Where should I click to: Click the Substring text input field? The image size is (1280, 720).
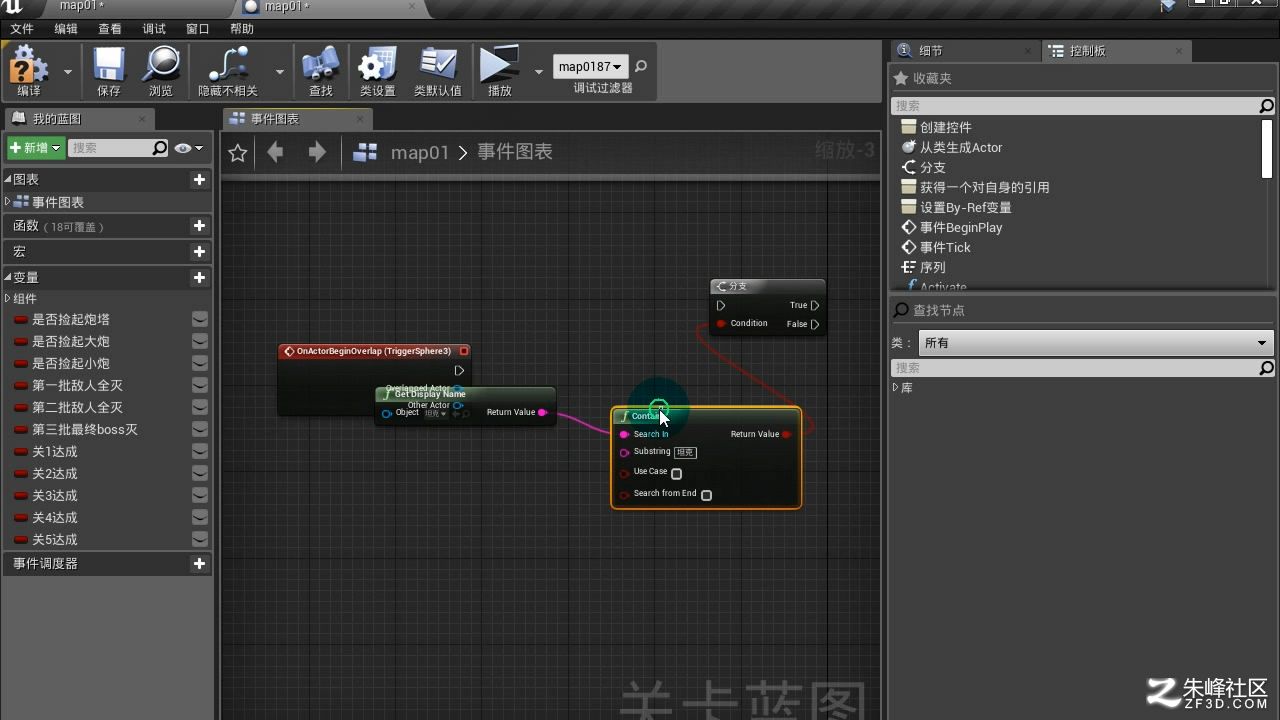point(685,453)
